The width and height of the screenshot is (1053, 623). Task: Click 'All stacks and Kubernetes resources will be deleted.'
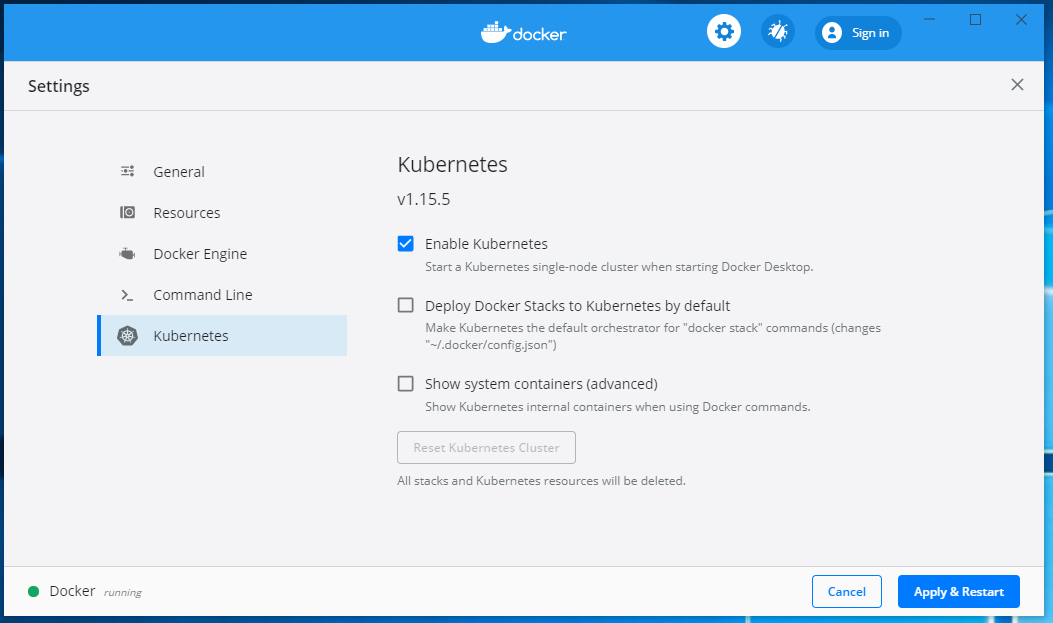click(x=541, y=481)
